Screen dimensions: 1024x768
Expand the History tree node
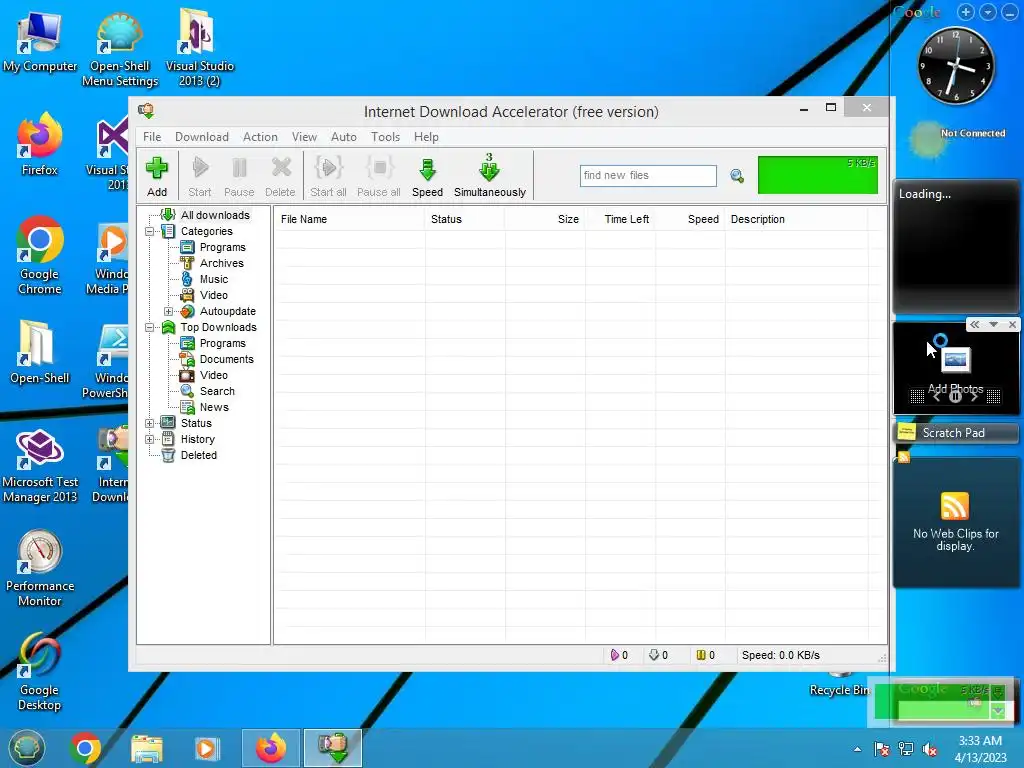click(x=150, y=440)
